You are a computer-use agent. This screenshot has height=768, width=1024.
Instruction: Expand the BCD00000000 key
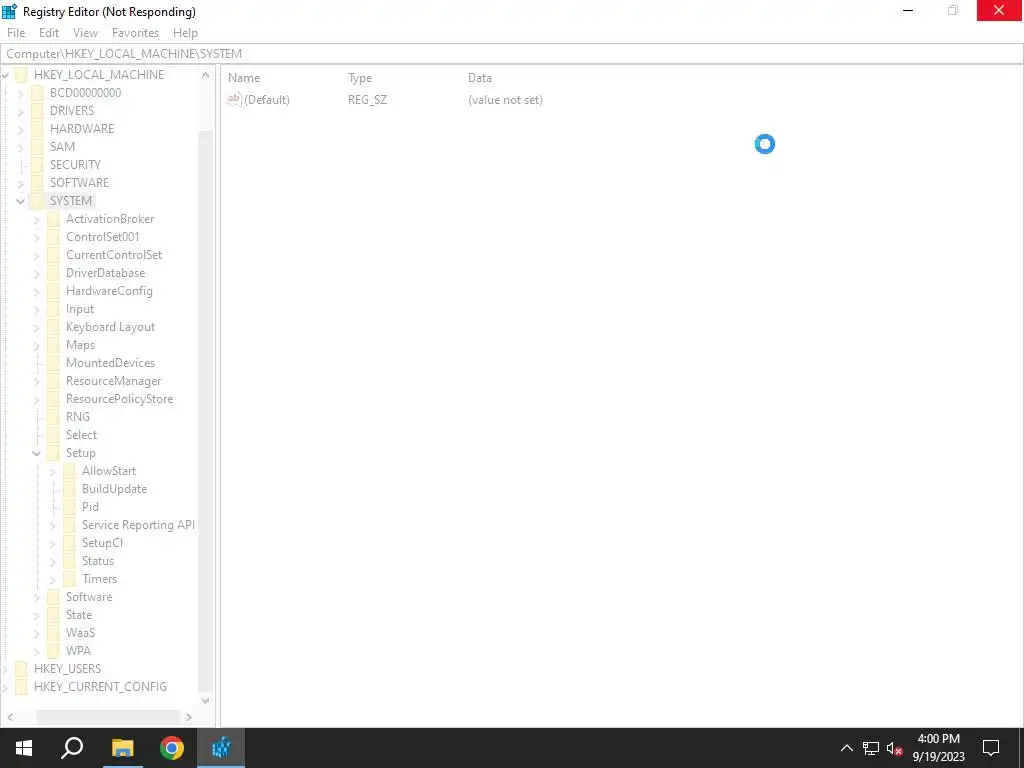click(21, 93)
